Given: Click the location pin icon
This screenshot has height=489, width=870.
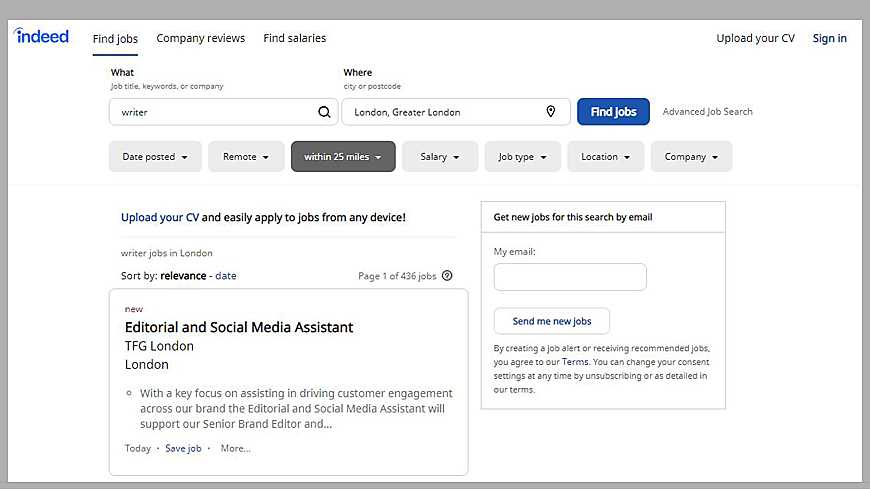Looking at the screenshot, I should [x=550, y=112].
